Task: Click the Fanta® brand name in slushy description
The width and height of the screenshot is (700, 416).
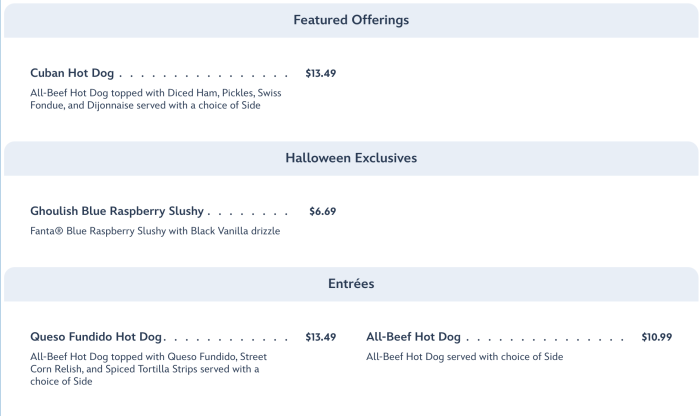Action: point(49,231)
